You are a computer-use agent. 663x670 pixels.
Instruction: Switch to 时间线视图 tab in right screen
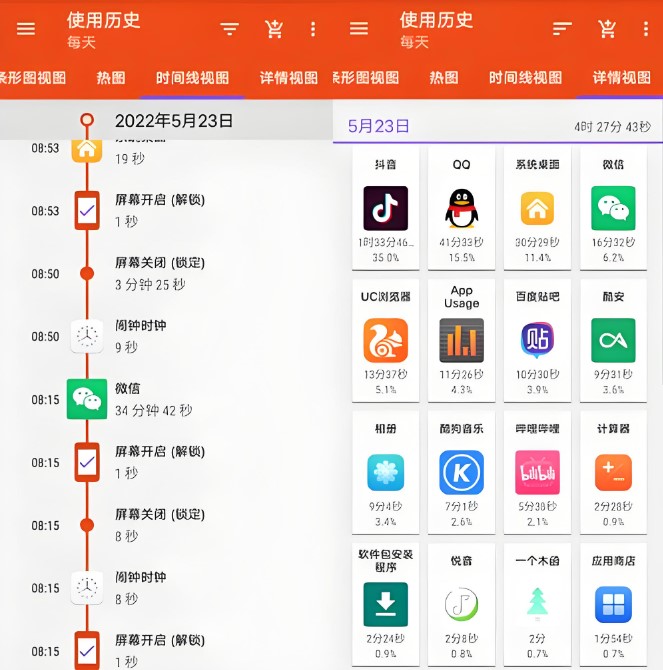click(525, 78)
